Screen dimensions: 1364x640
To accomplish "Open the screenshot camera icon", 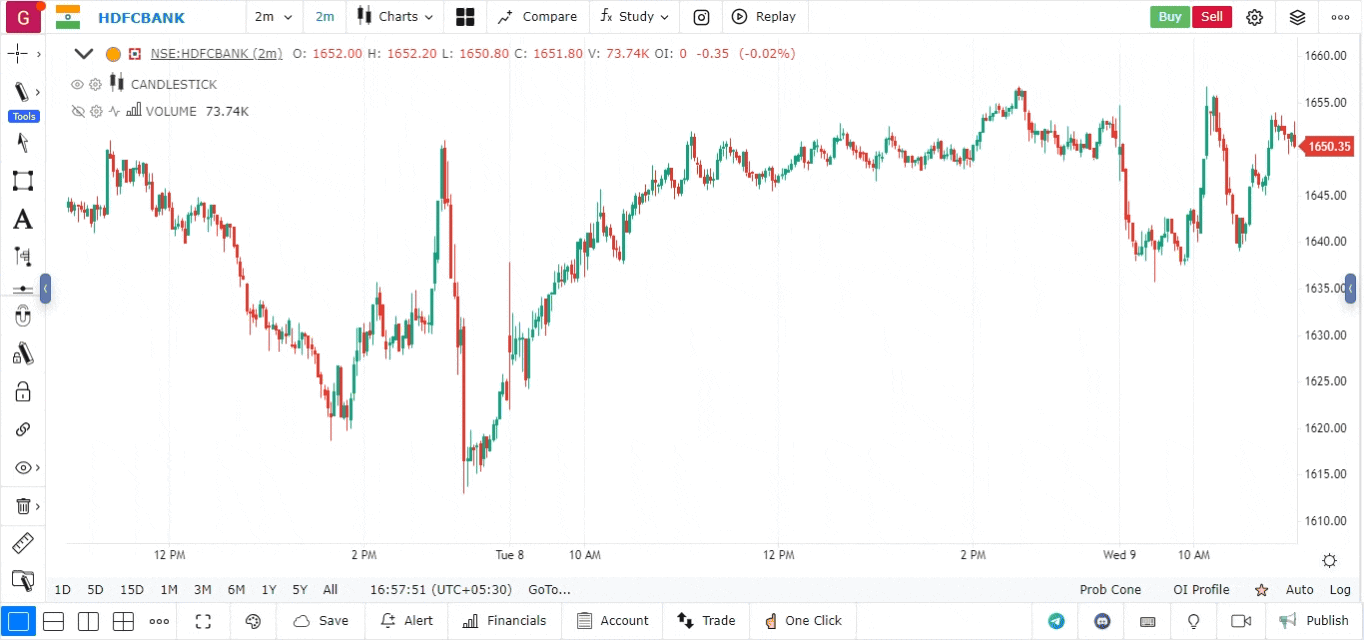I will tap(702, 17).
